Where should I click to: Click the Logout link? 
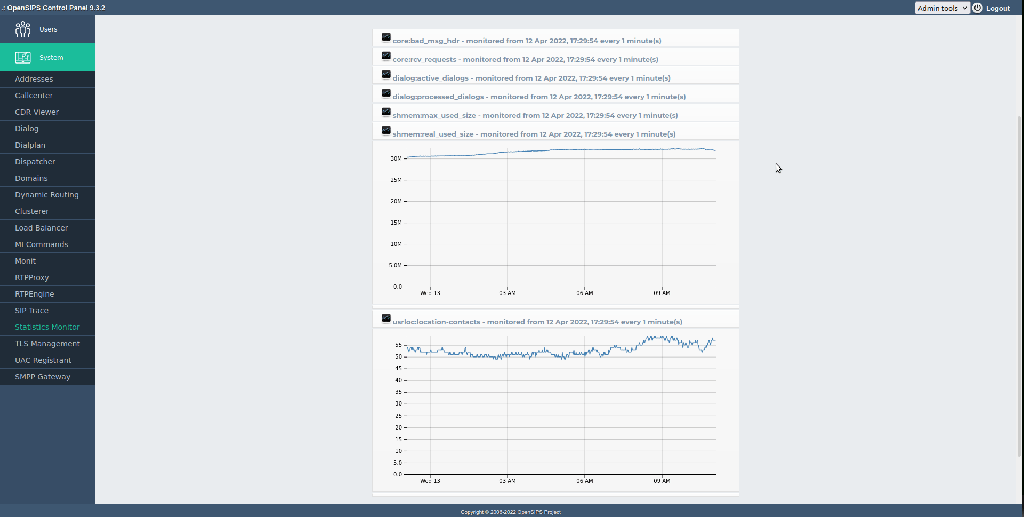pyautogui.click(x=998, y=8)
